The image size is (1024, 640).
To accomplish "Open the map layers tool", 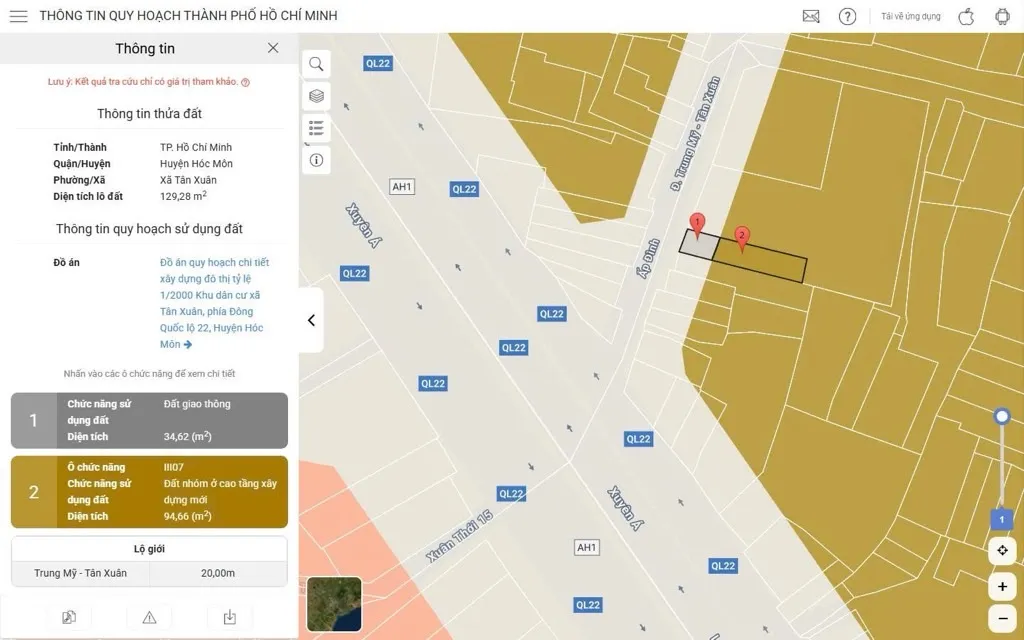I will (316, 96).
